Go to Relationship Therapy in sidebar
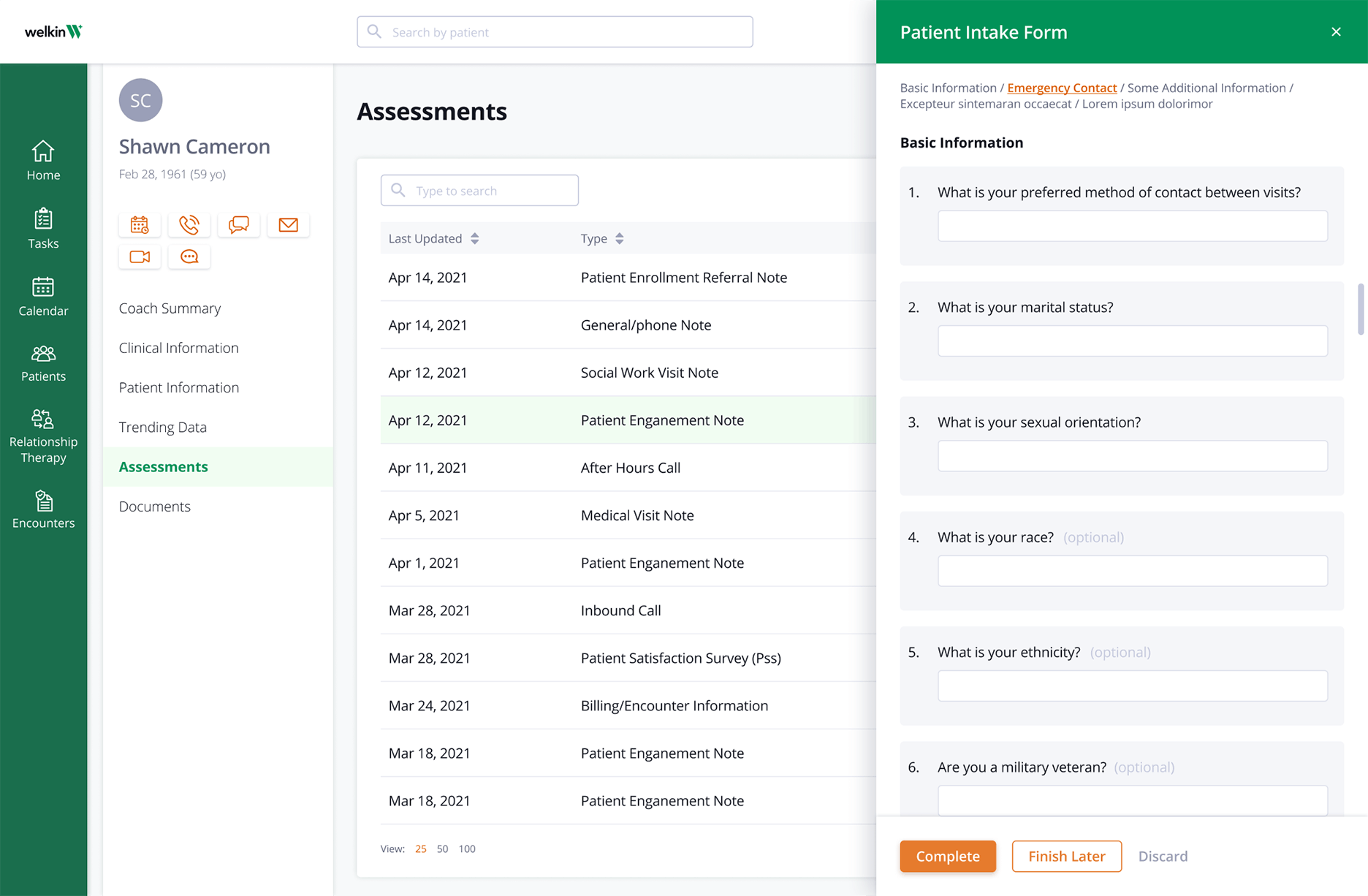Viewport: 1368px width, 896px height. tap(43, 436)
